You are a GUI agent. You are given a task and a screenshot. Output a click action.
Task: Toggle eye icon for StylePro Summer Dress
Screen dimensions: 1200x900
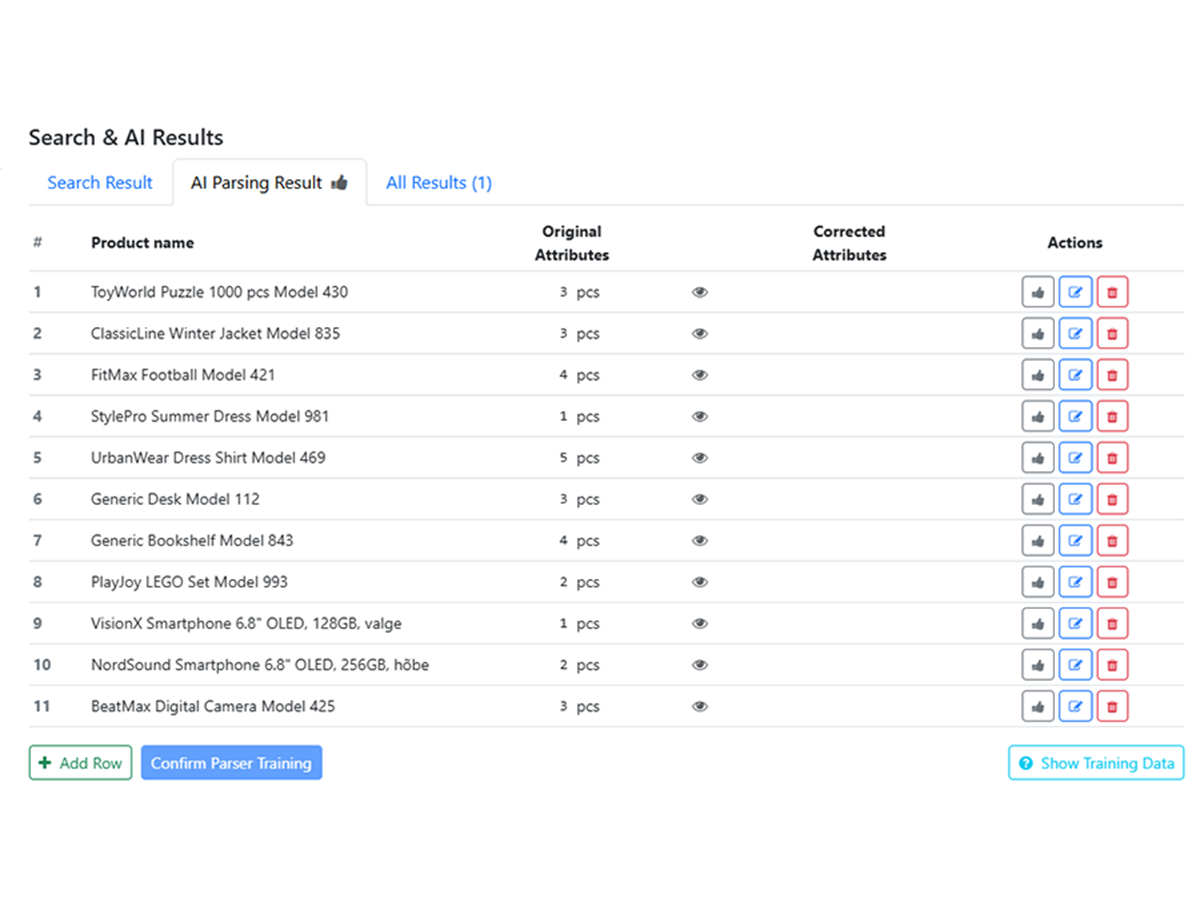[x=700, y=417]
